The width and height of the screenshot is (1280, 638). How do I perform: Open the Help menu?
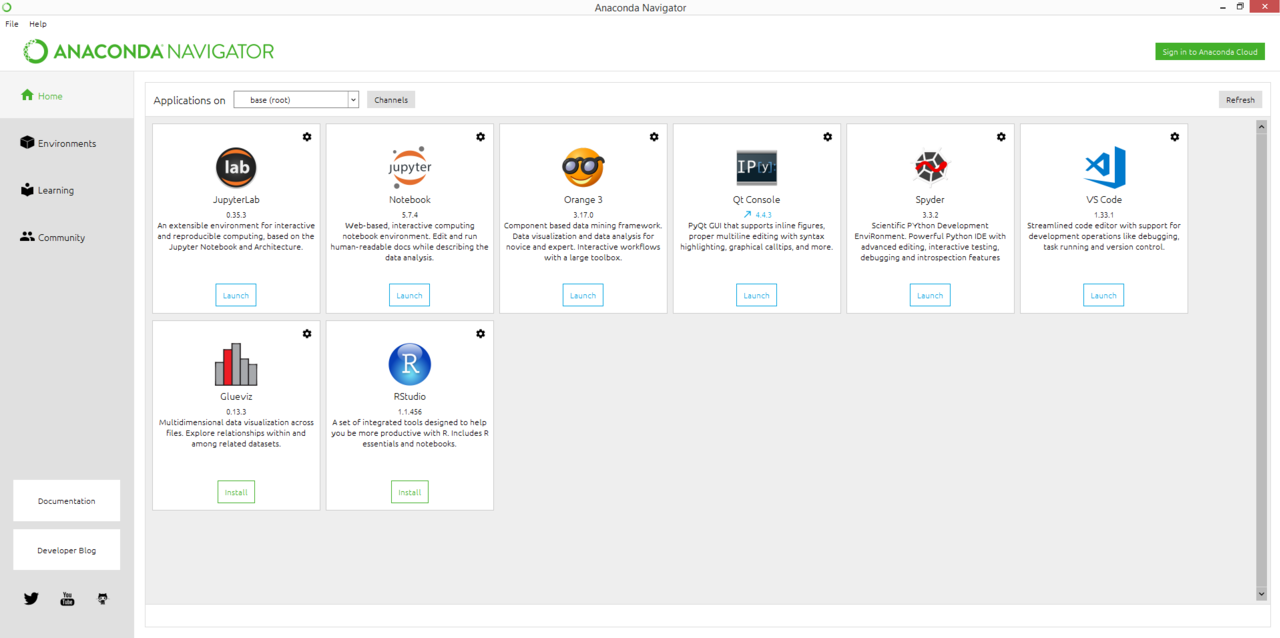point(38,23)
